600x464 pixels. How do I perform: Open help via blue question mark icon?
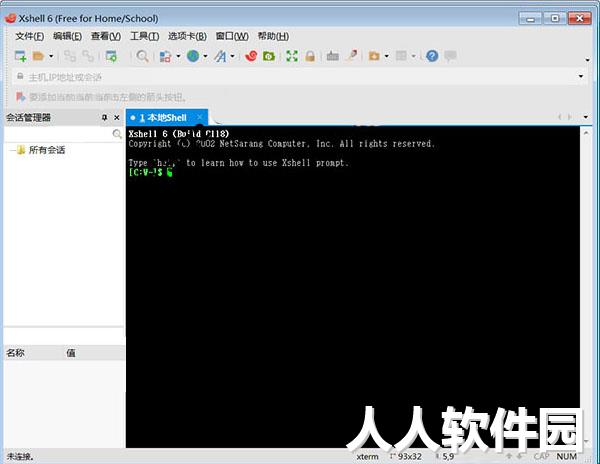coord(432,56)
